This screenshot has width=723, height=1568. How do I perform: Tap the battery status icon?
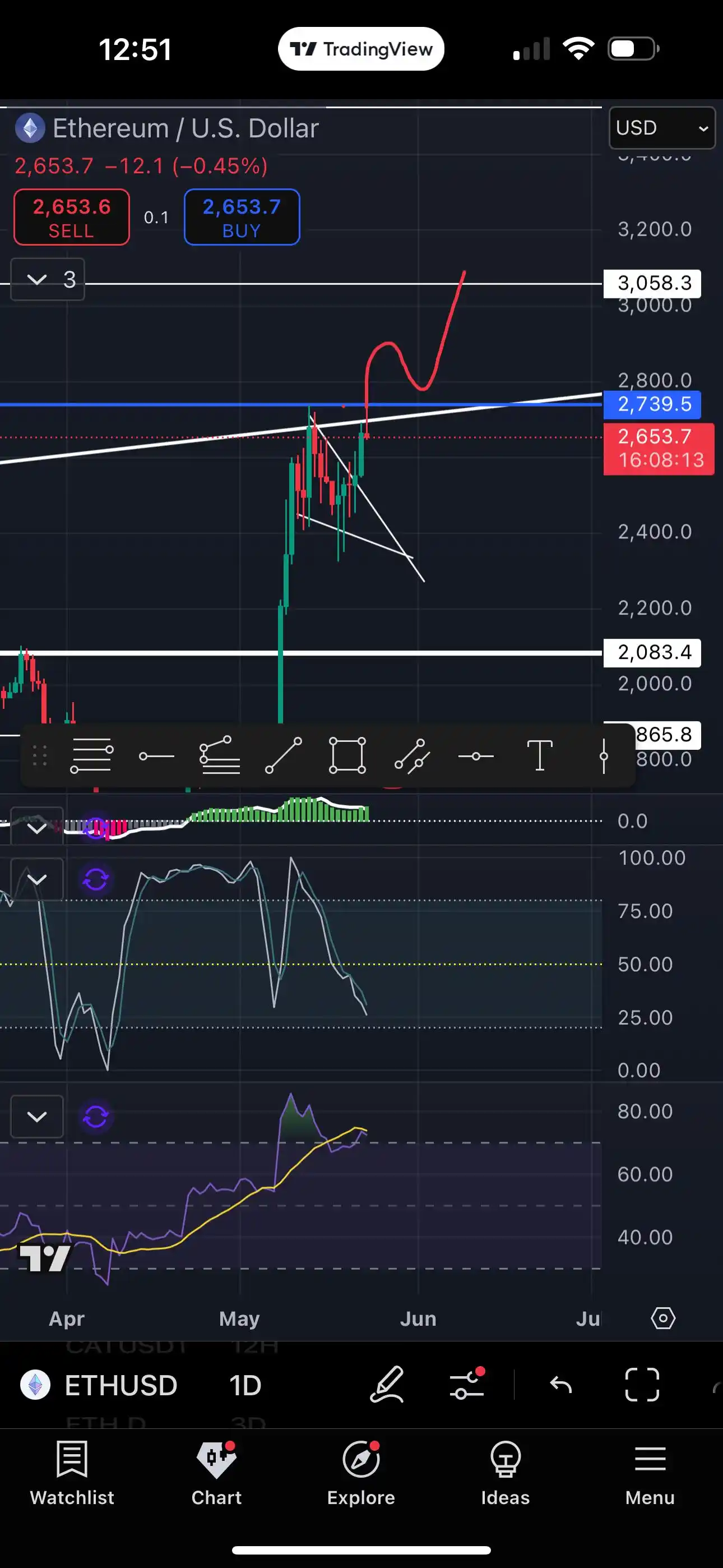coord(633,49)
